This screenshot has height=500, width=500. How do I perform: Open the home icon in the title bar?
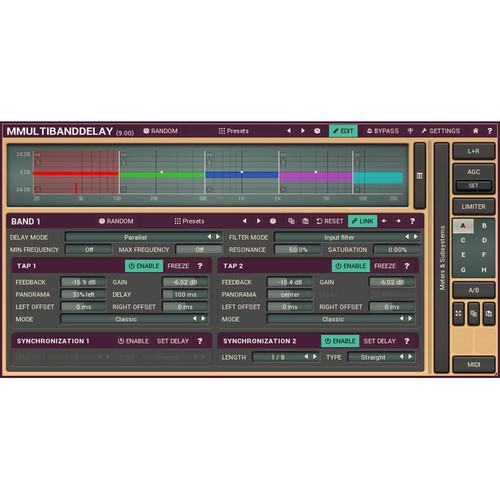(x=475, y=131)
